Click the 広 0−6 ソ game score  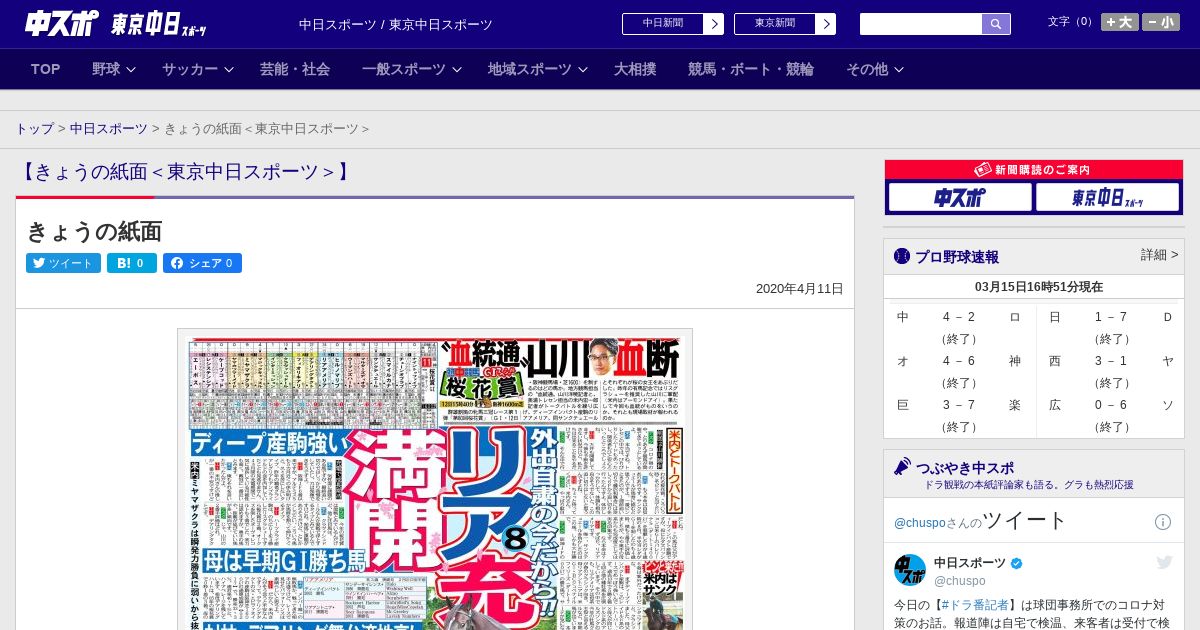coord(1110,405)
